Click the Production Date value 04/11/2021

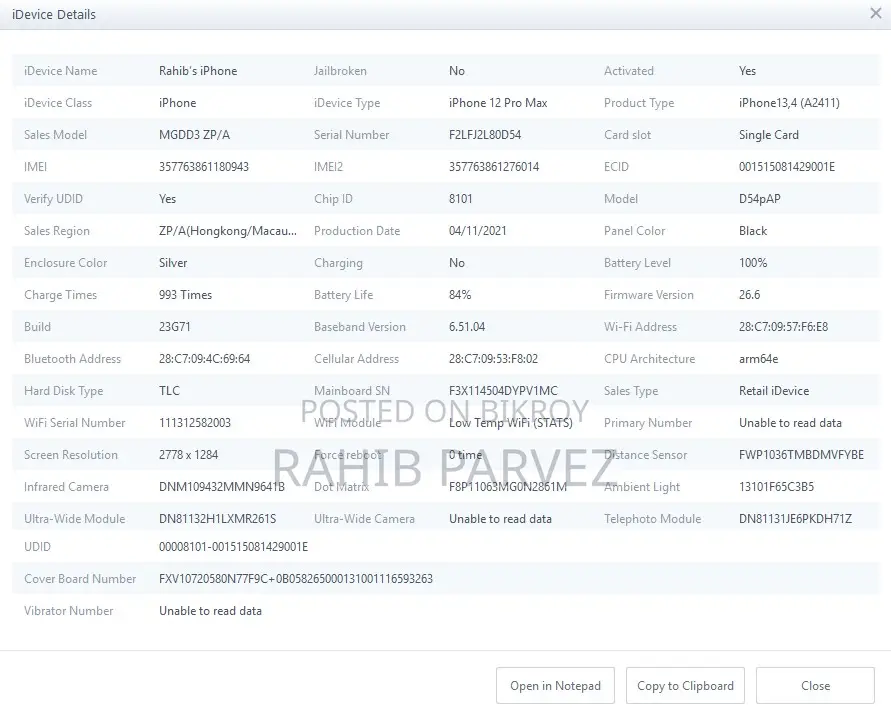tap(477, 231)
